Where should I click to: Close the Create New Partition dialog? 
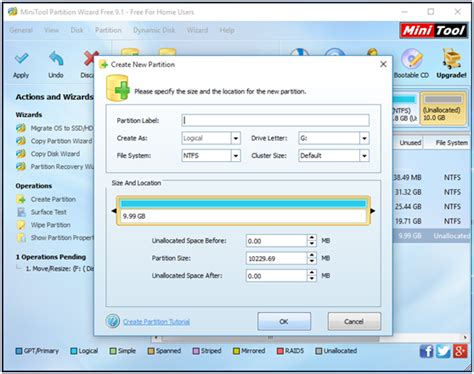point(383,64)
